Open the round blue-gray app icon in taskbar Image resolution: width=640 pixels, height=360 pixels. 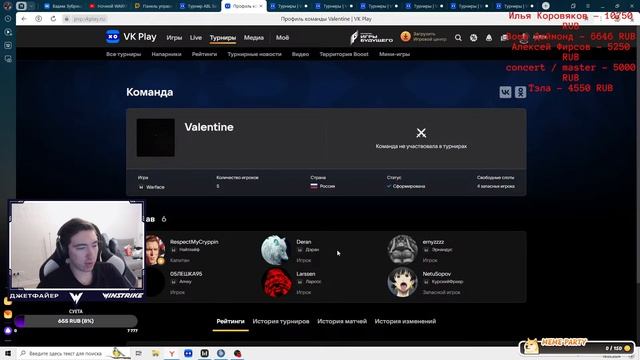(221, 353)
